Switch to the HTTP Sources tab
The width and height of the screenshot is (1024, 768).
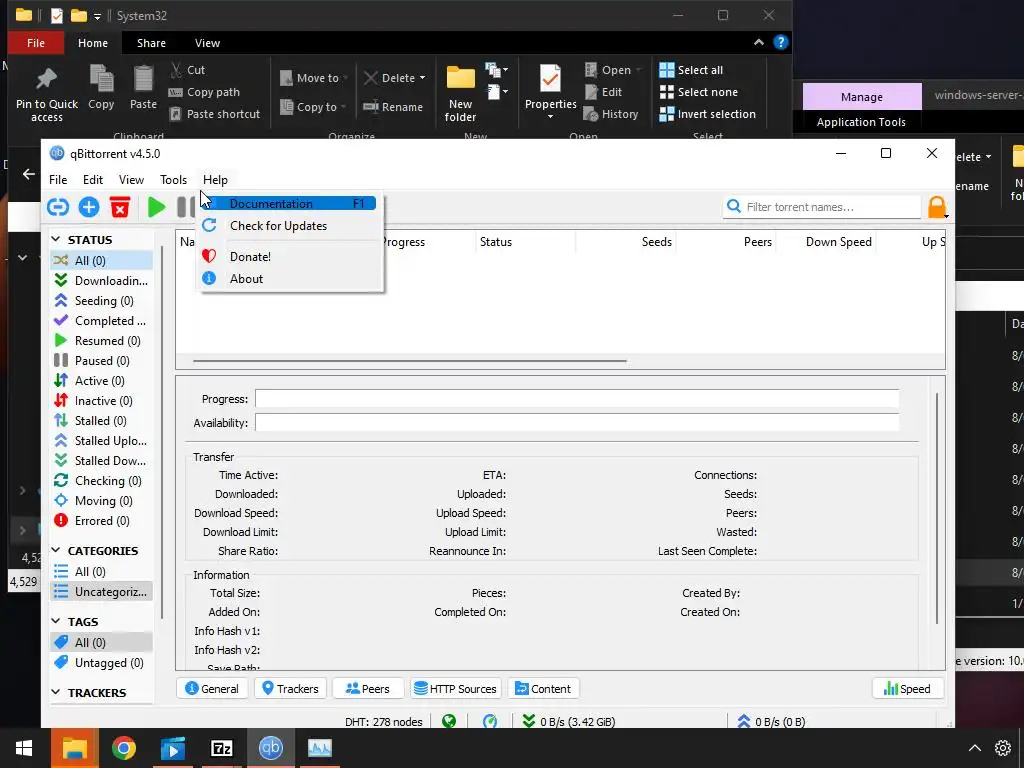tap(456, 689)
